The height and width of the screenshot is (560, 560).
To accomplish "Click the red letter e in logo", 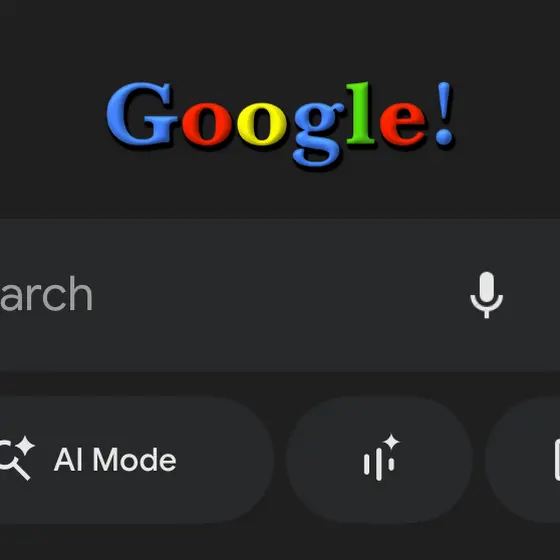I will click(403, 124).
